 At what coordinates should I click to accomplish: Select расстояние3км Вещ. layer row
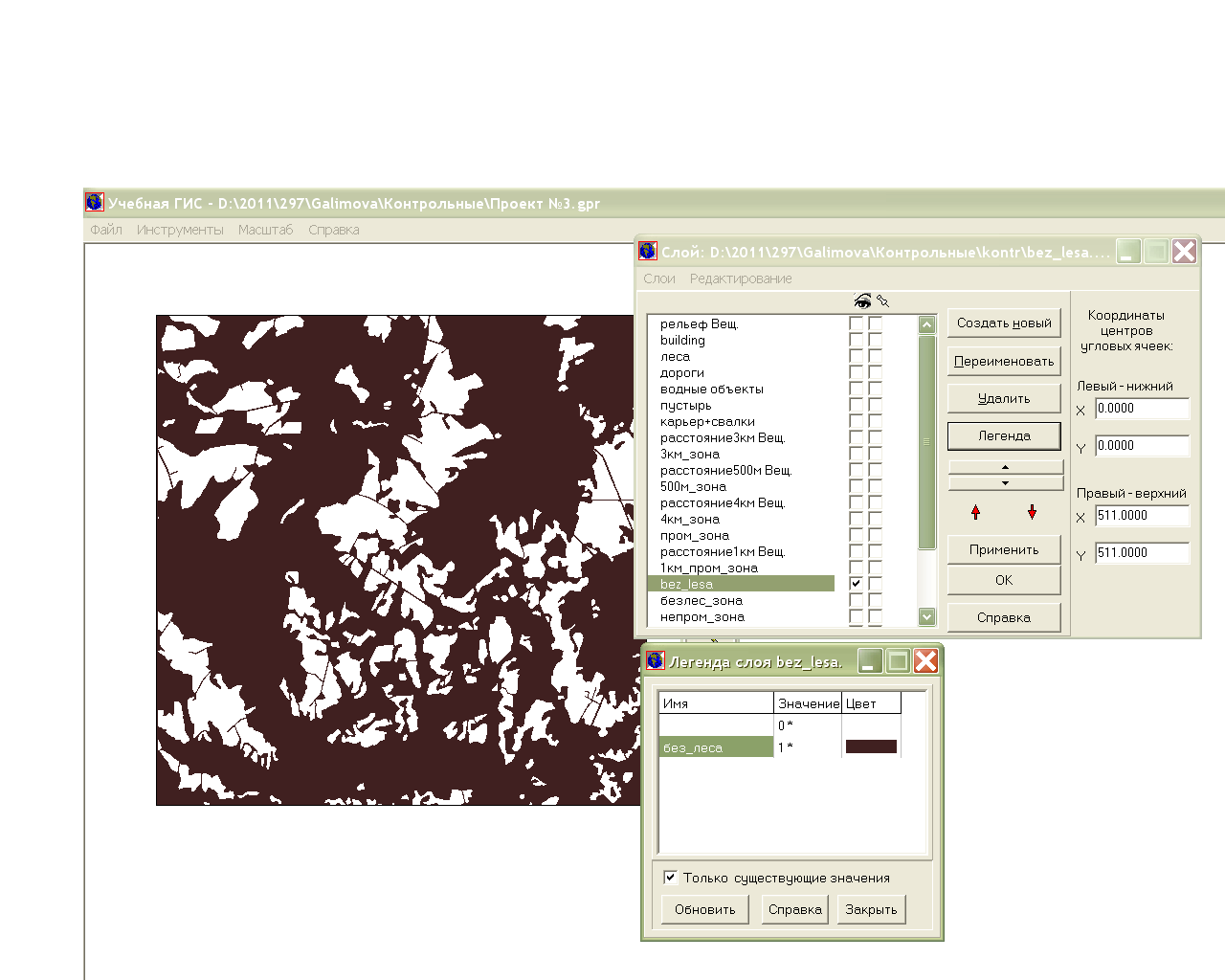coord(742,438)
